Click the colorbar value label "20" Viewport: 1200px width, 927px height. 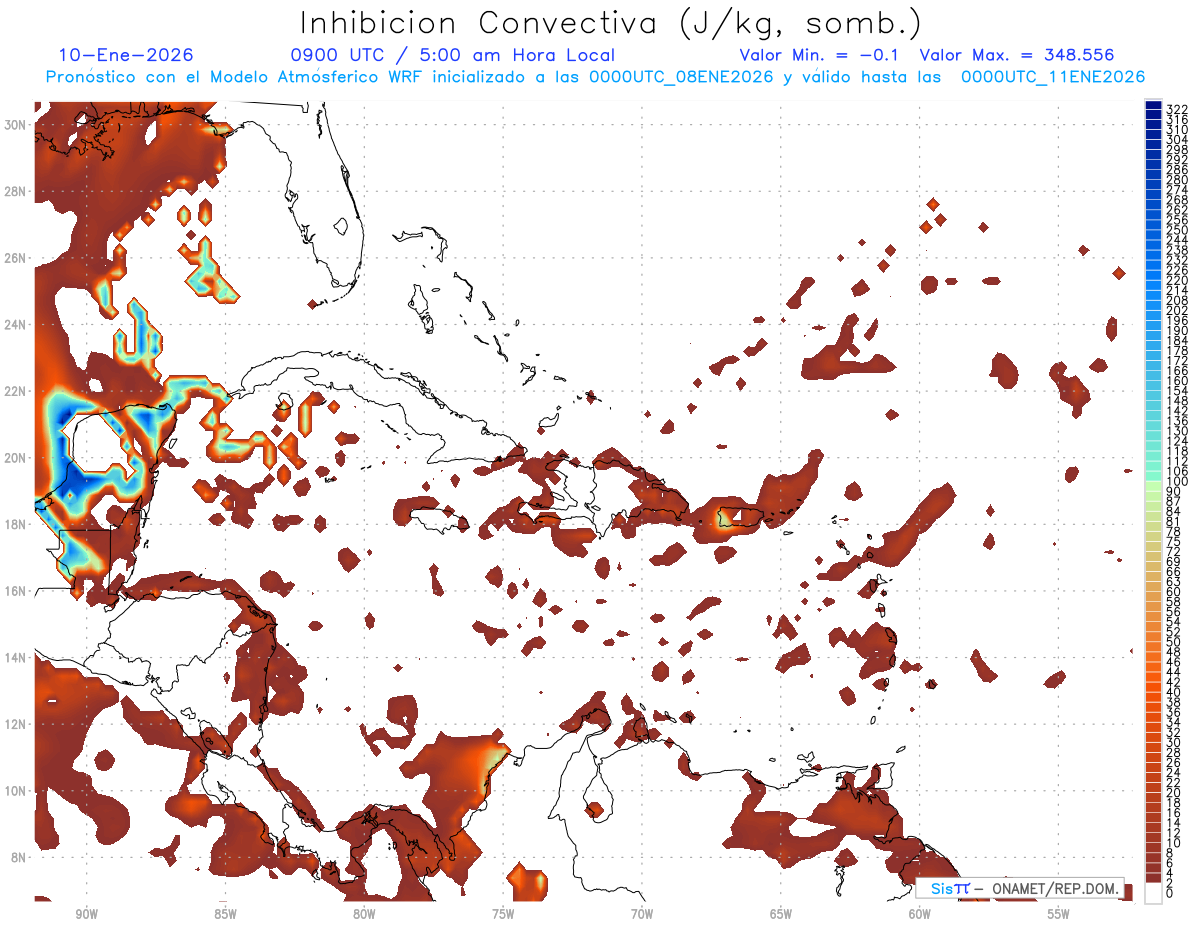point(1174,792)
